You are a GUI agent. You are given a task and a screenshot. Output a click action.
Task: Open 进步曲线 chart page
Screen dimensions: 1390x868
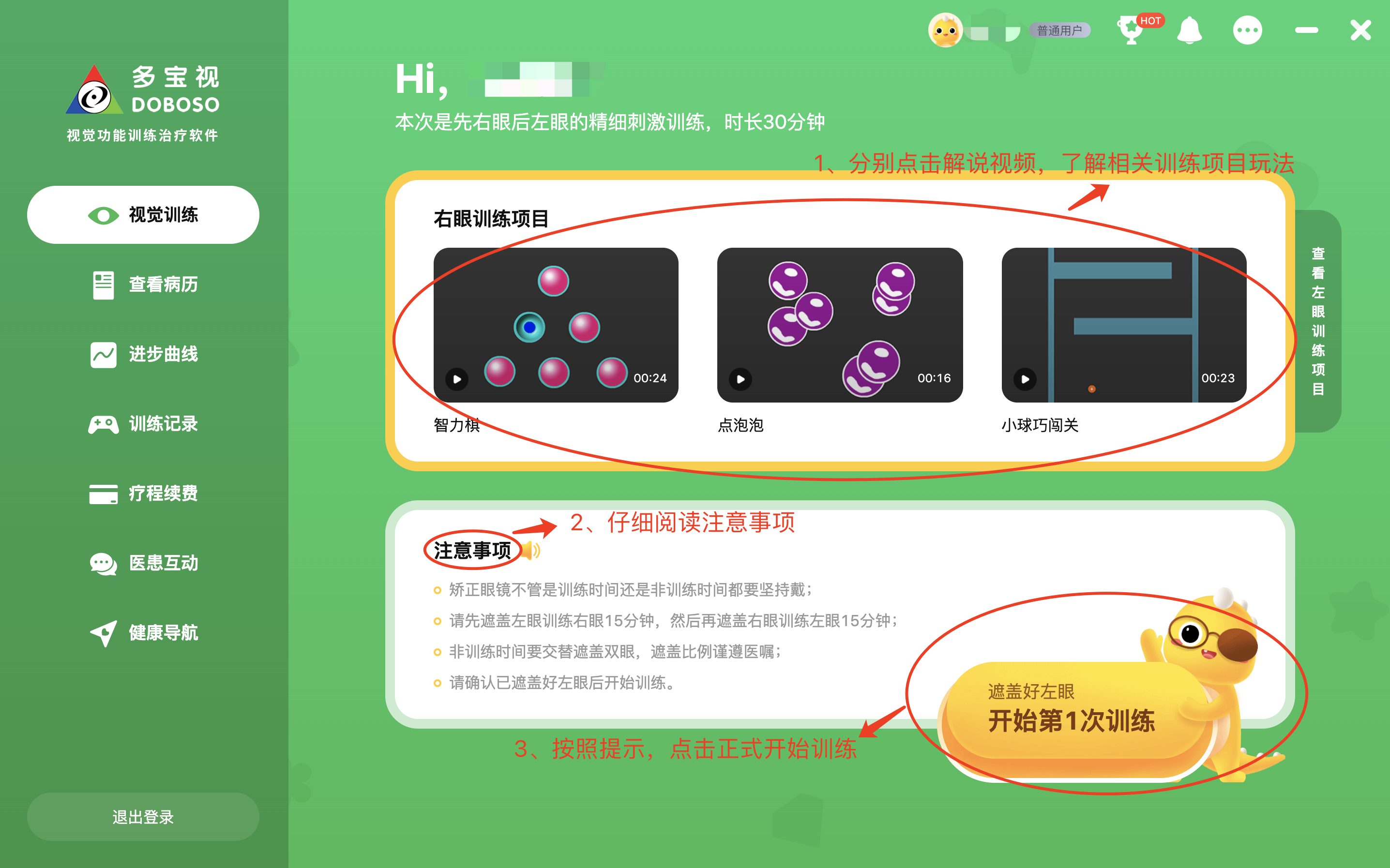tap(143, 354)
